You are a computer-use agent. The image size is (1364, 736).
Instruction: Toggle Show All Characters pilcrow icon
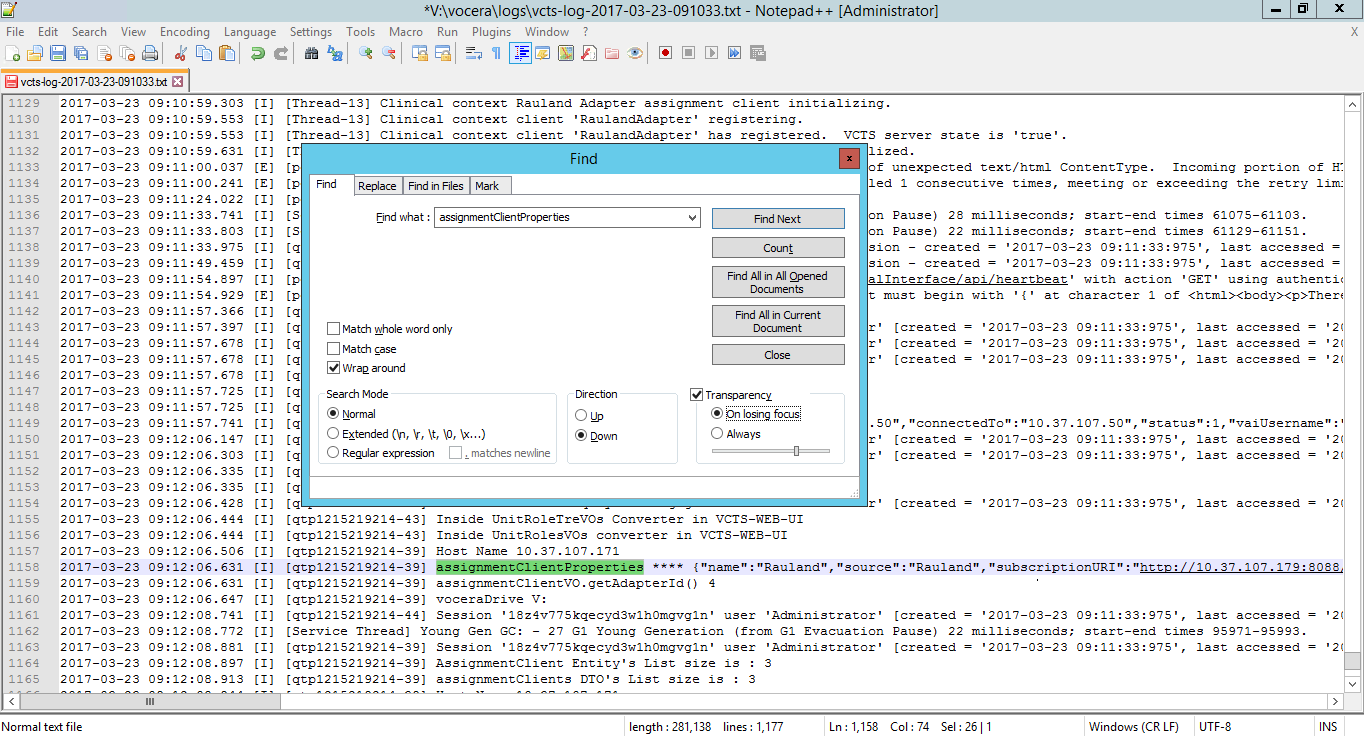pyautogui.click(x=496, y=53)
